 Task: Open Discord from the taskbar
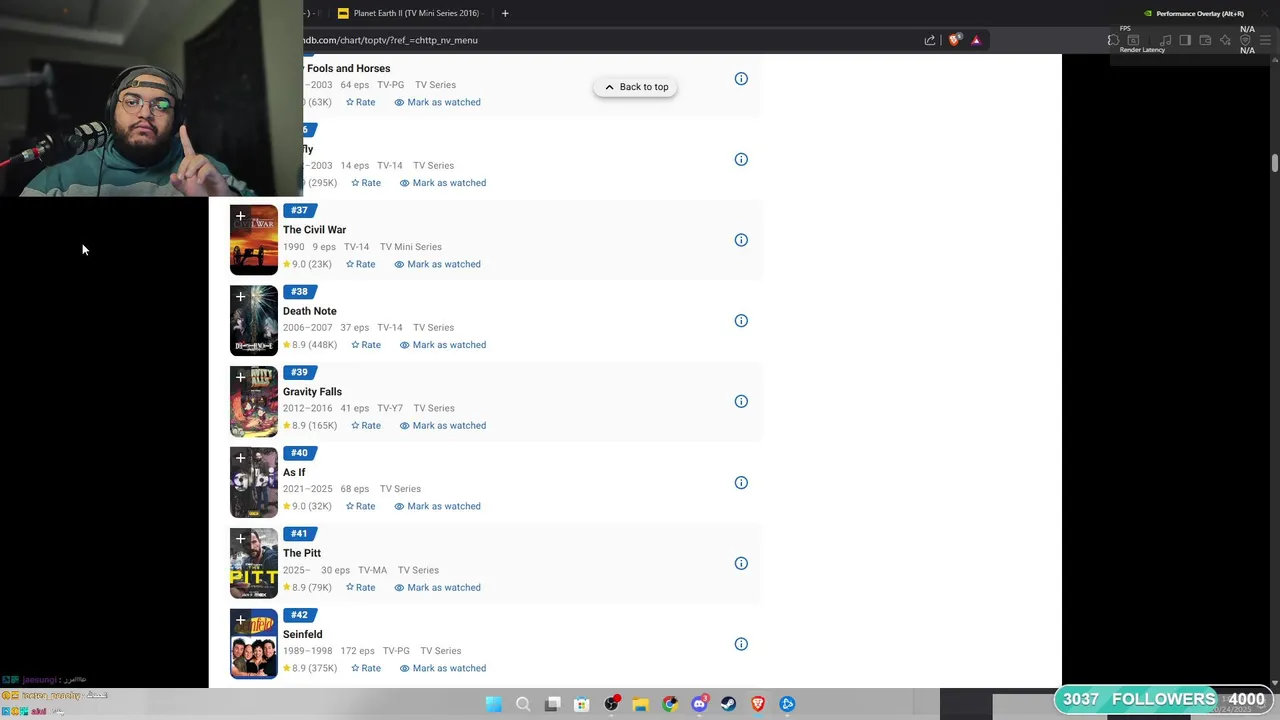[699, 704]
